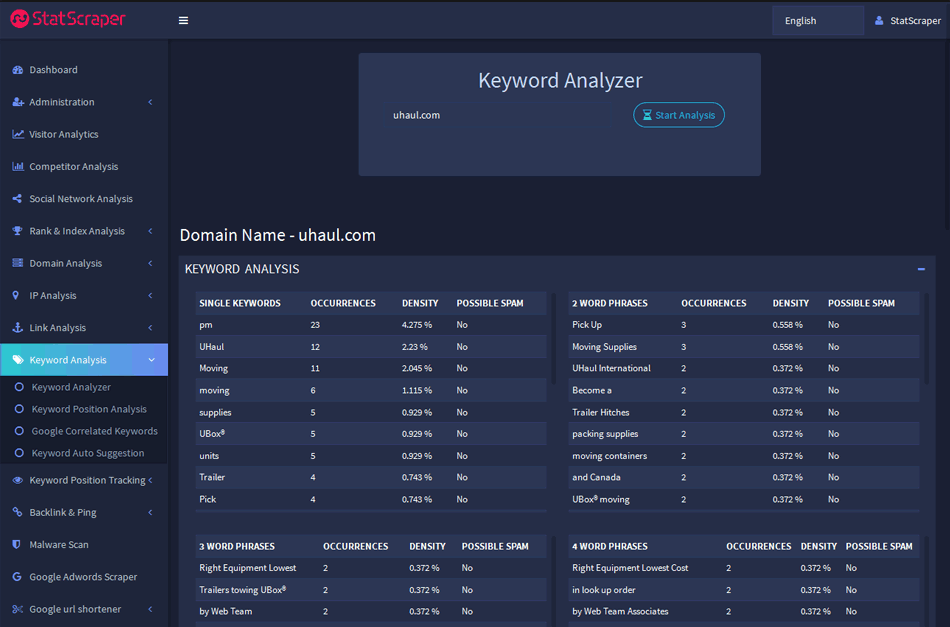Viewport: 950px width, 627px height.
Task: Click the Google url shortener scissors icon
Action: (x=18, y=609)
